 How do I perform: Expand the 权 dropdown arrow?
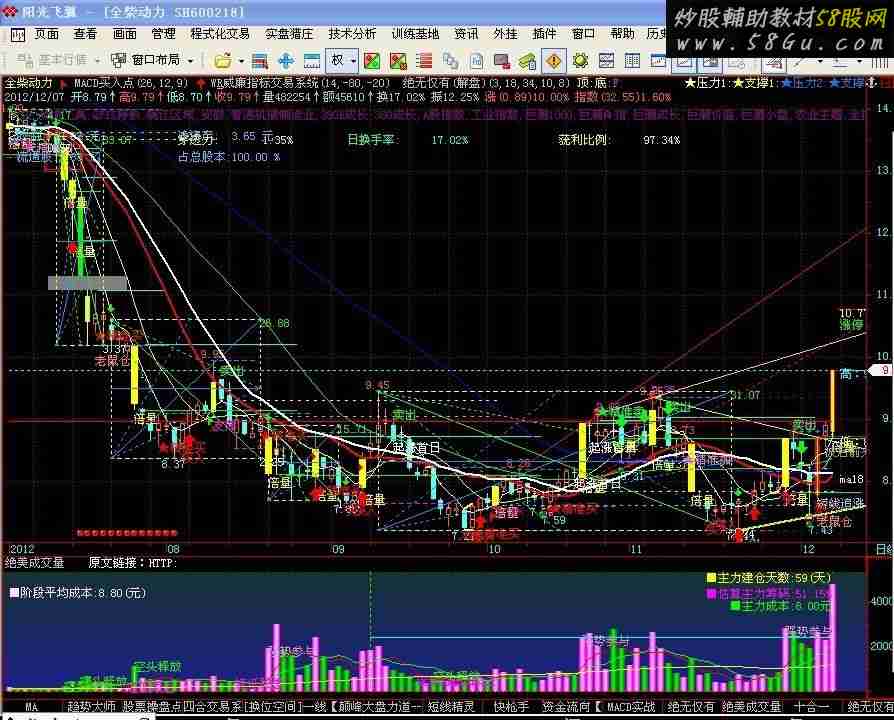[x=353, y=61]
